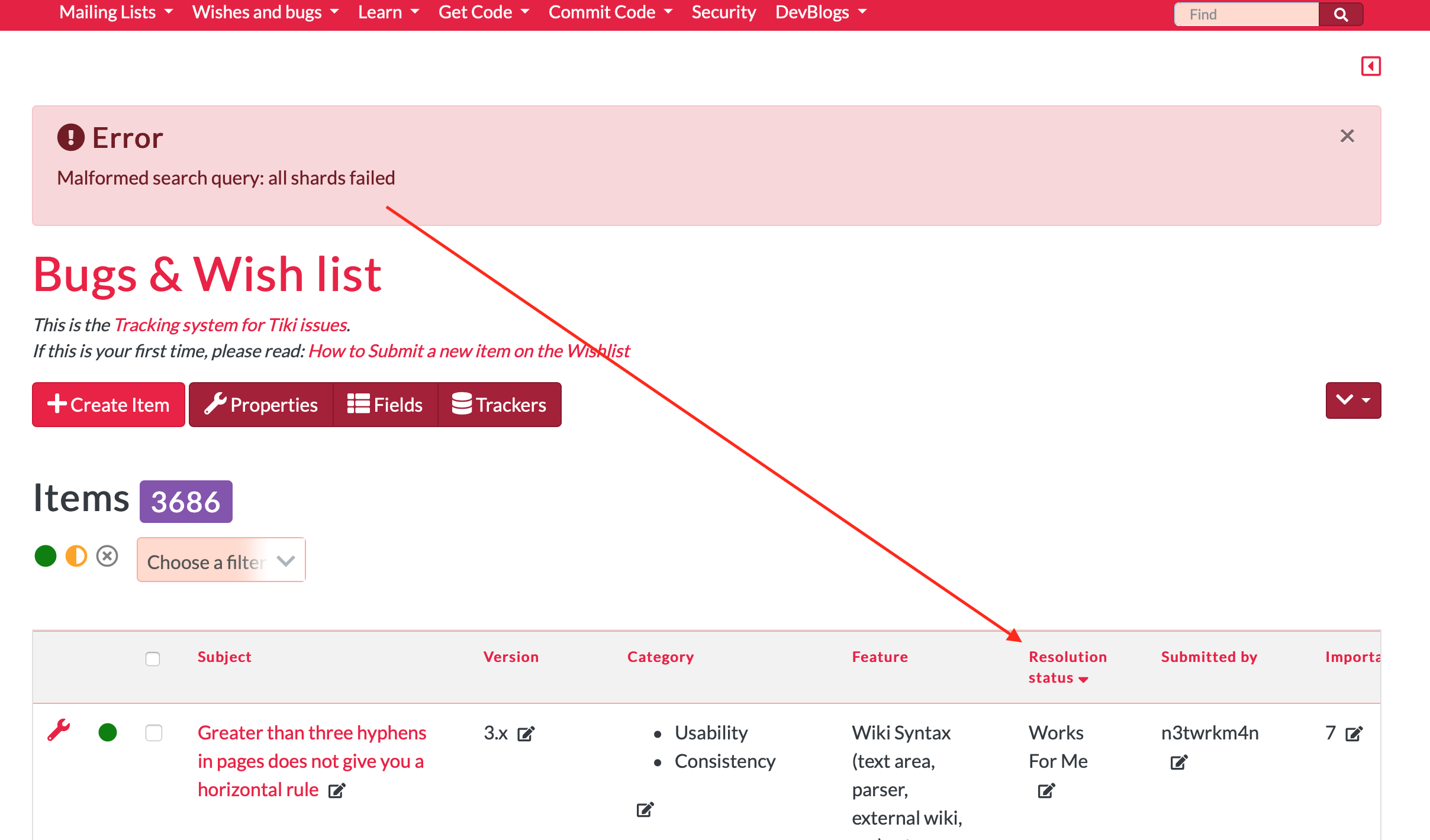Focus the Find search field
The image size is (1430, 840).
coord(1247,14)
